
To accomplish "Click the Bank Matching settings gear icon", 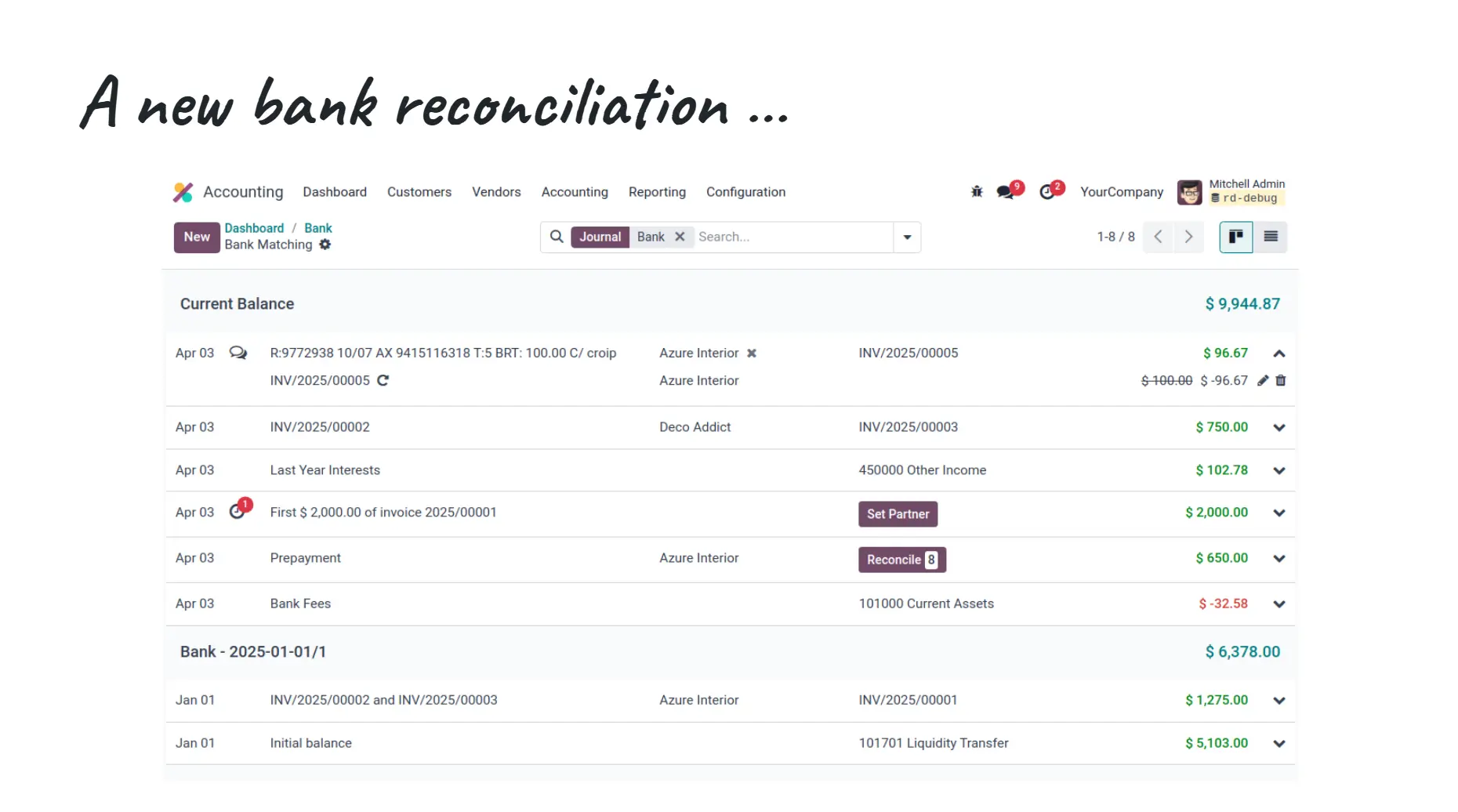I will 325,245.
